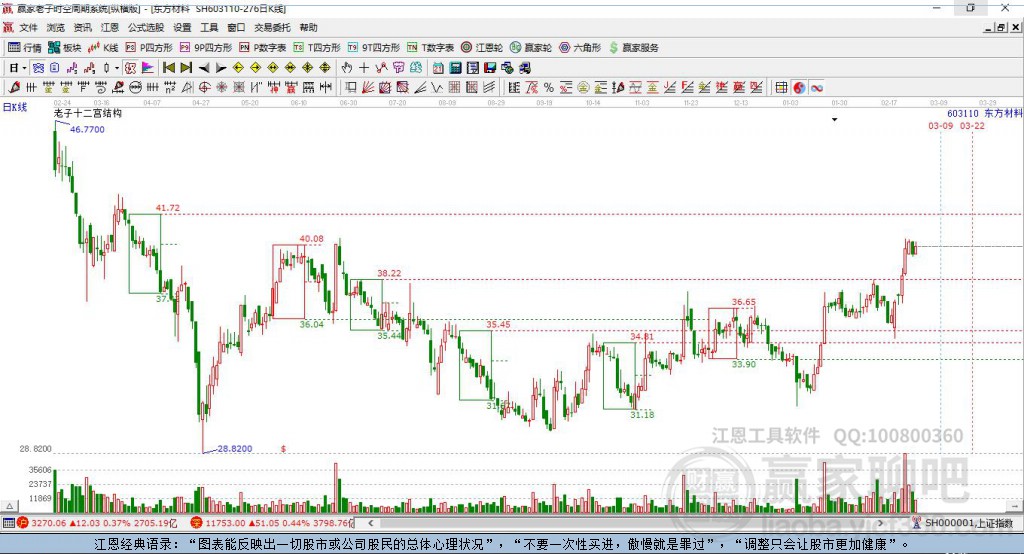Click the 03-09 date marker

click(940, 125)
